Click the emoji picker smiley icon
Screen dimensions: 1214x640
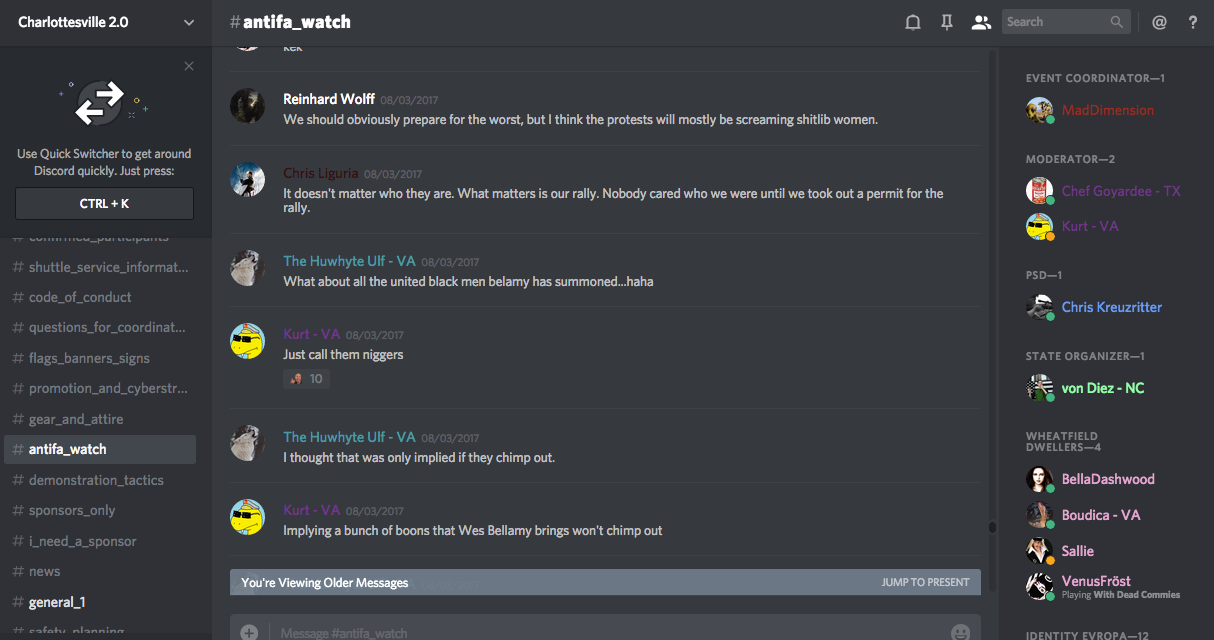(960, 632)
